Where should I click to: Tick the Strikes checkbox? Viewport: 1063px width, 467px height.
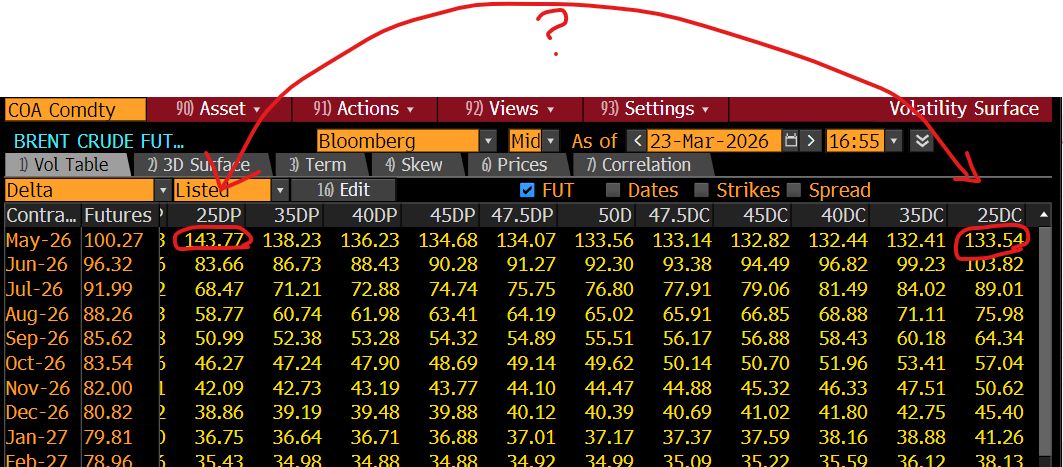[702, 190]
